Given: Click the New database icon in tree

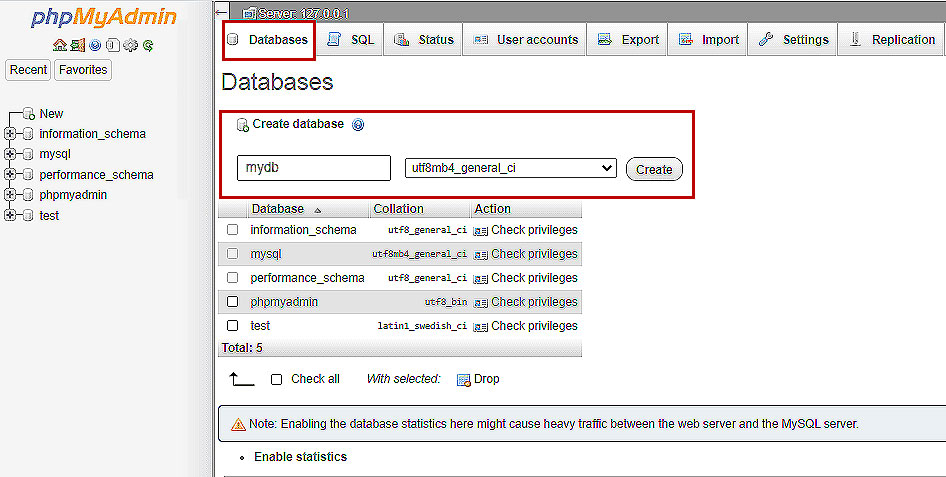Looking at the screenshot, I should click(x=28, y=113).
